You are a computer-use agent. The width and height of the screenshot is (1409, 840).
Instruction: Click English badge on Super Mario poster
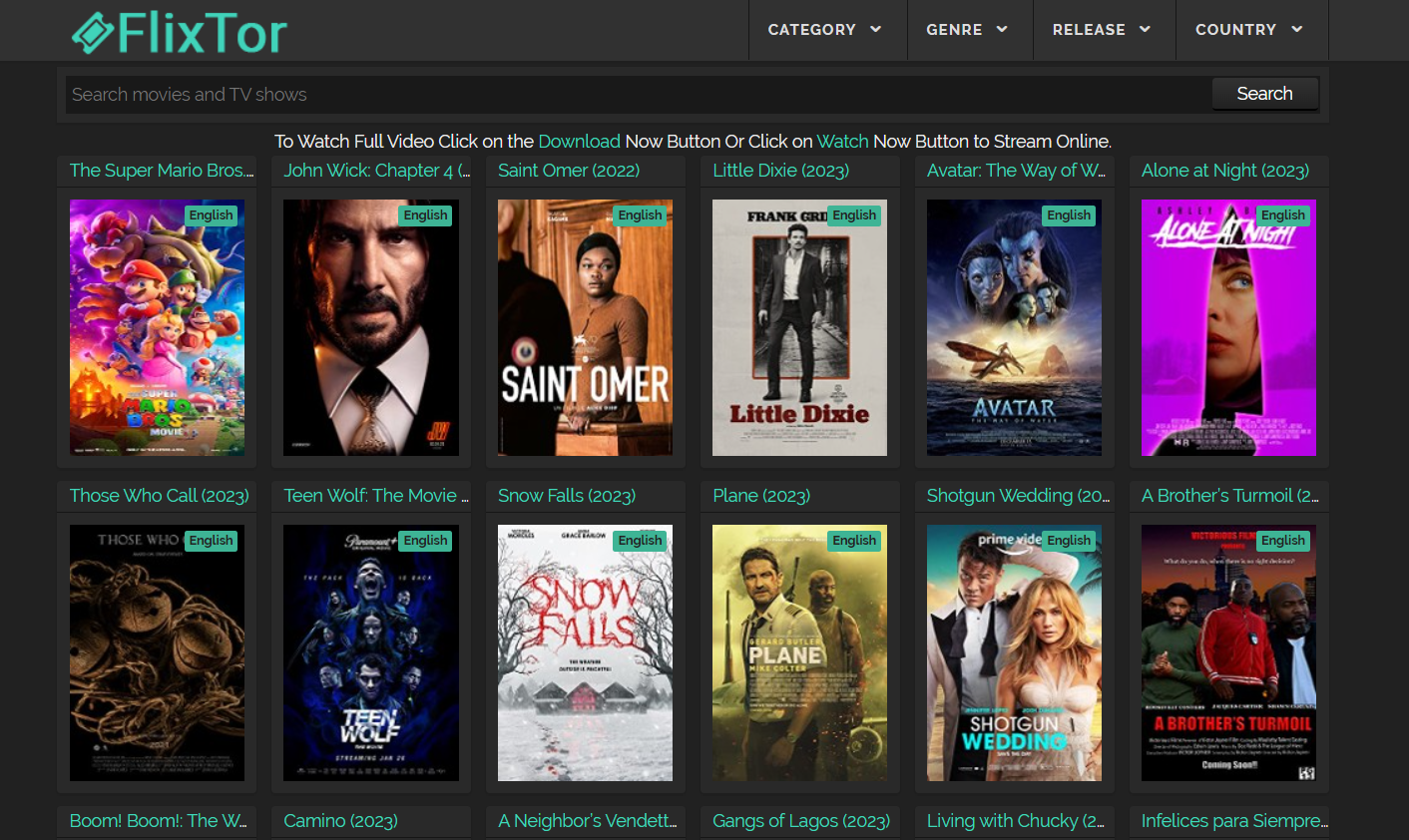point(211,215)
